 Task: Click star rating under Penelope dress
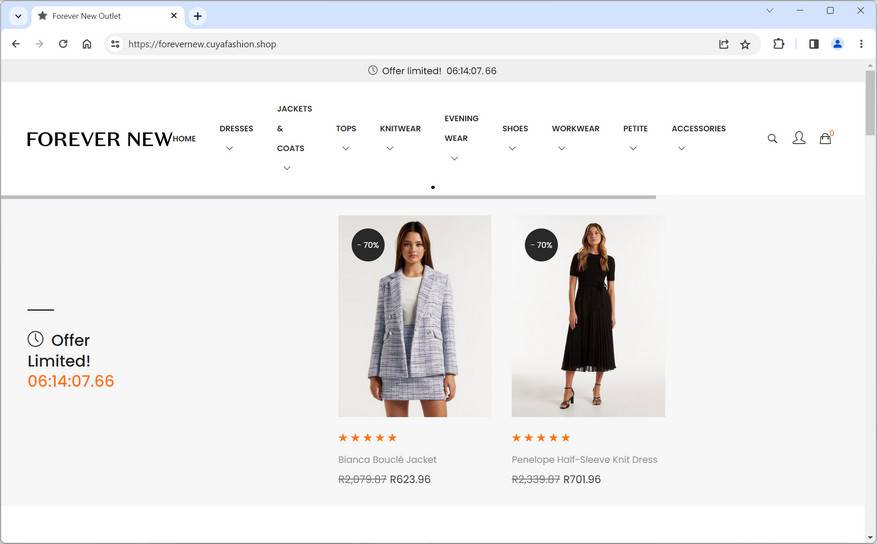[x=541, y=438]
